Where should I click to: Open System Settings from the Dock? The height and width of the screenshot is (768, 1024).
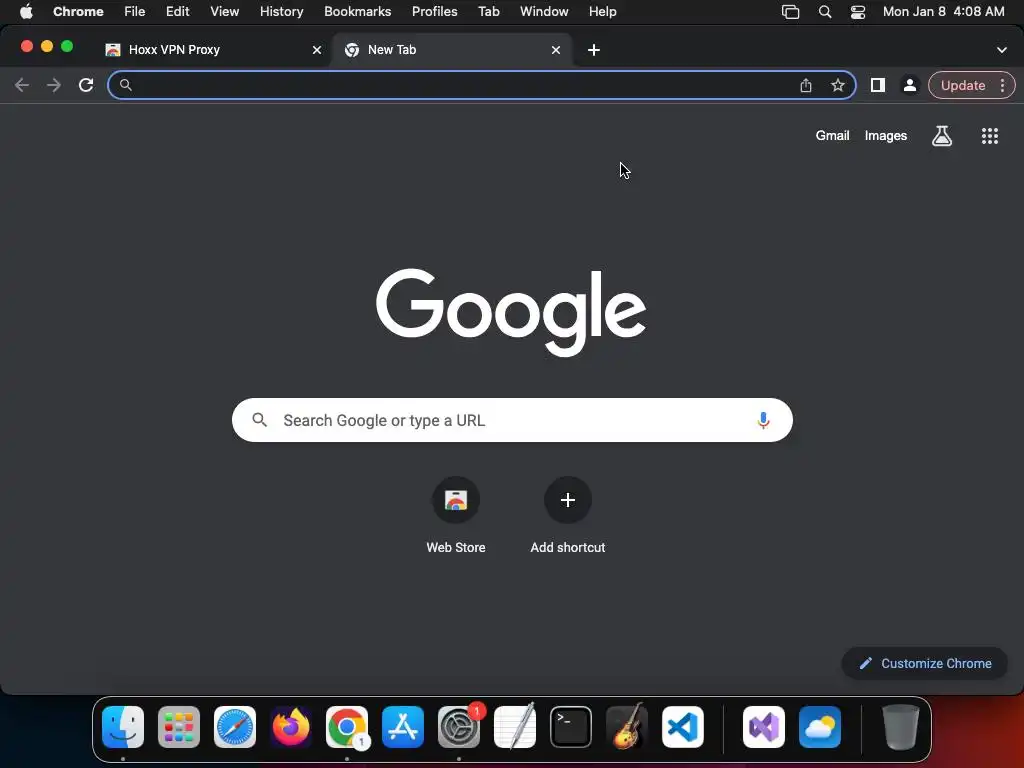tap(458, 727)
